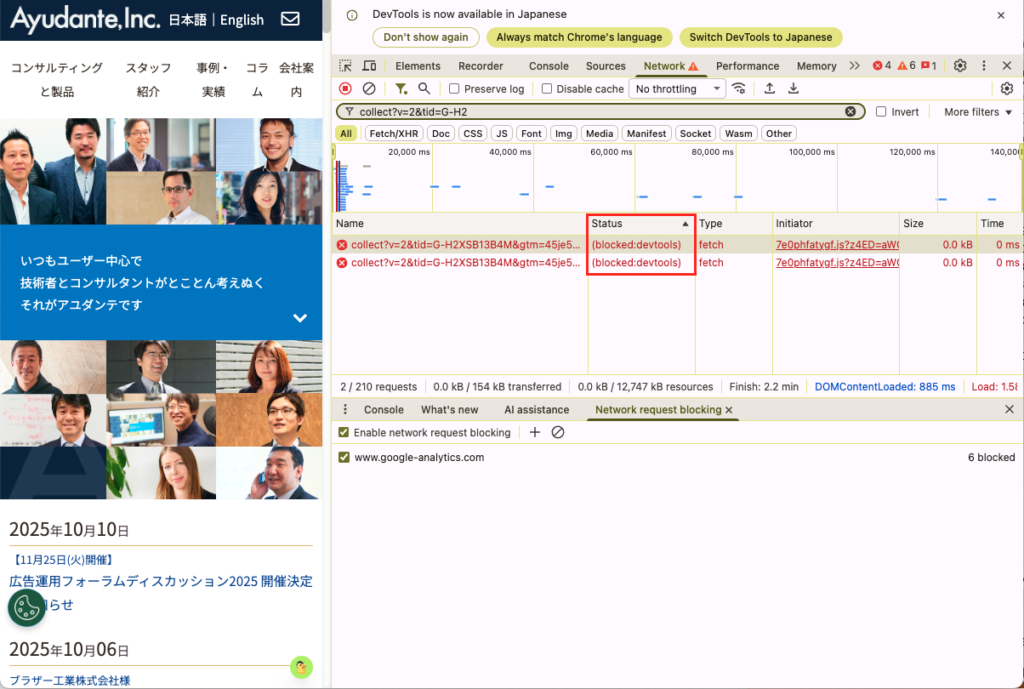This screenshot has height=689, width=1024.
Task: Filter requests by Fetch/XHR type
Action: 392,133
